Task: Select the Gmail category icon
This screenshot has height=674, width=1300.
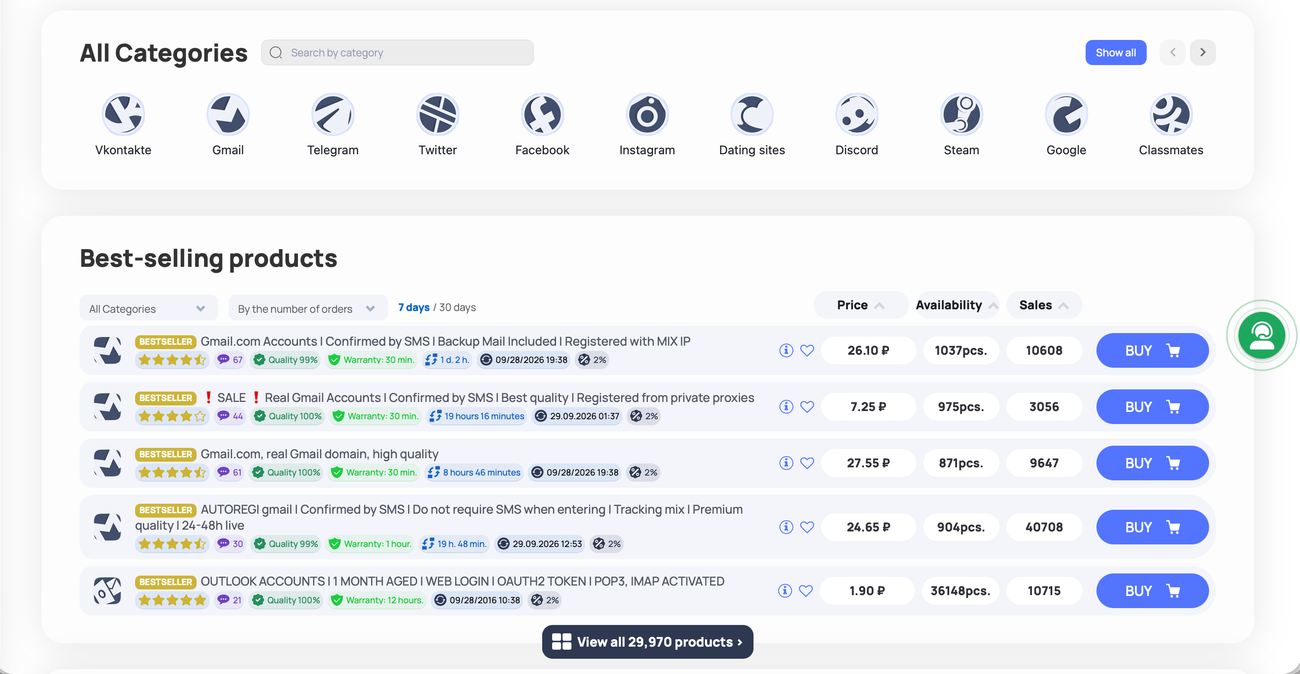Action: pos(228,115)
